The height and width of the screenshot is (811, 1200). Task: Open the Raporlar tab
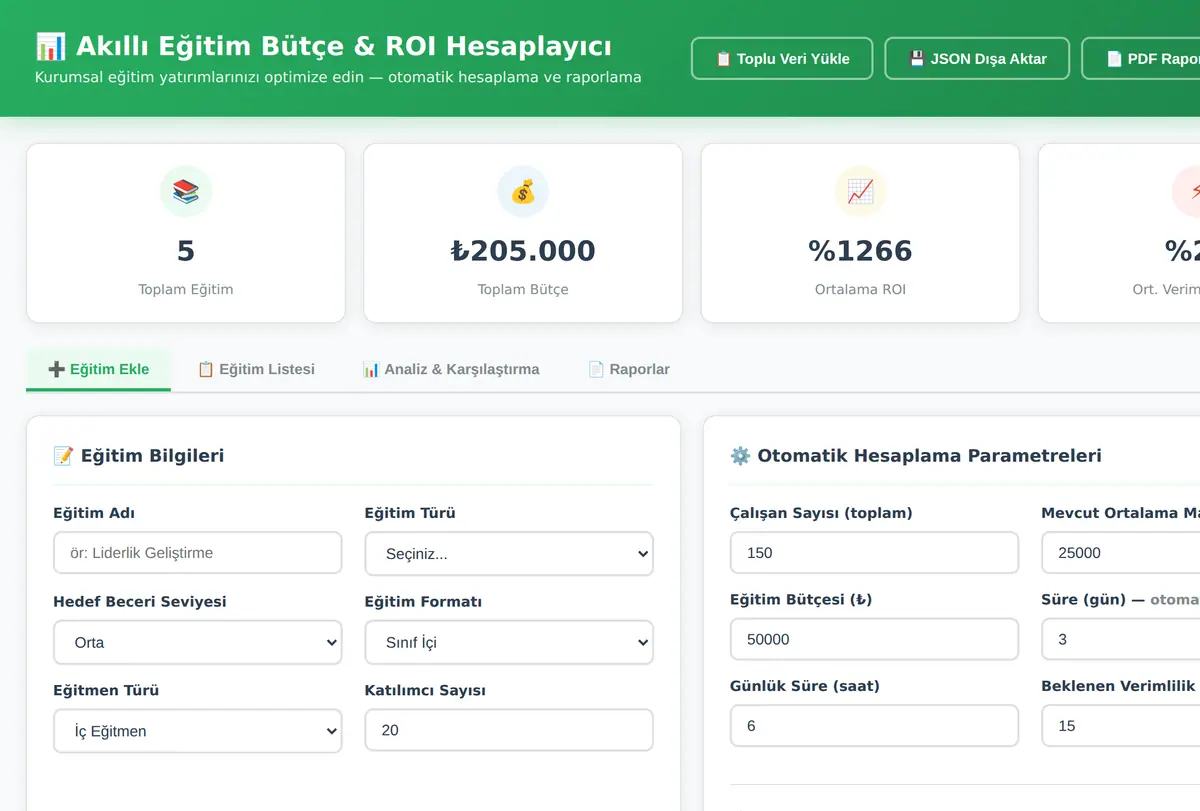pos(628,369)
